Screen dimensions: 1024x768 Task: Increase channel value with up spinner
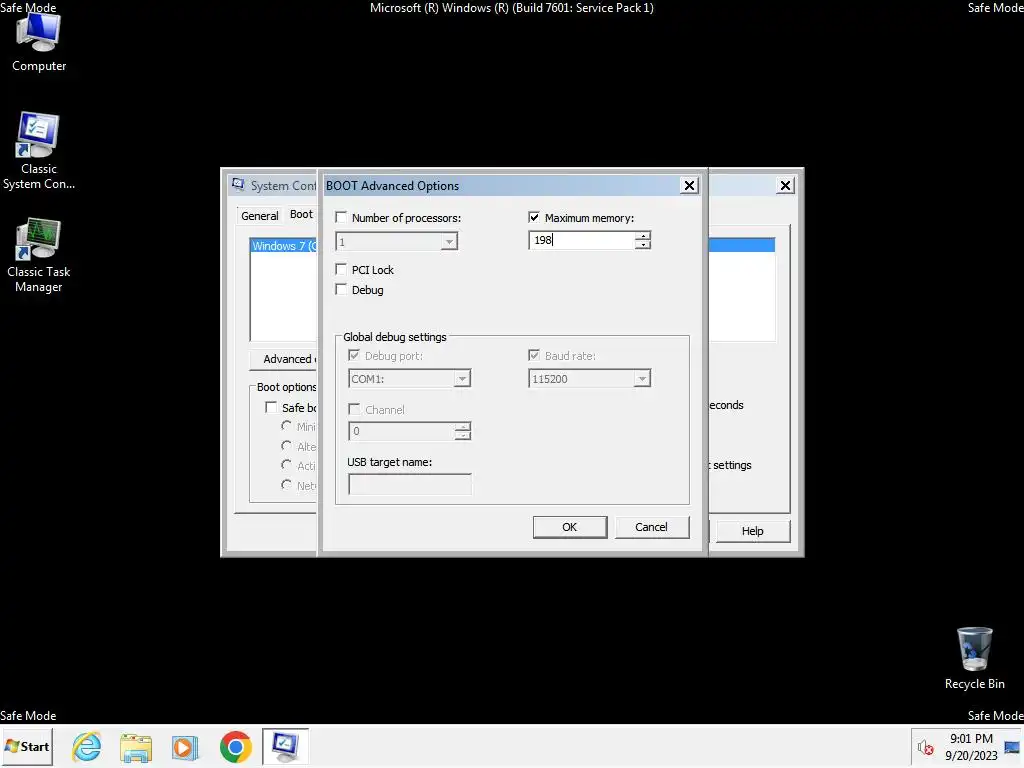[x=463, y=426]
